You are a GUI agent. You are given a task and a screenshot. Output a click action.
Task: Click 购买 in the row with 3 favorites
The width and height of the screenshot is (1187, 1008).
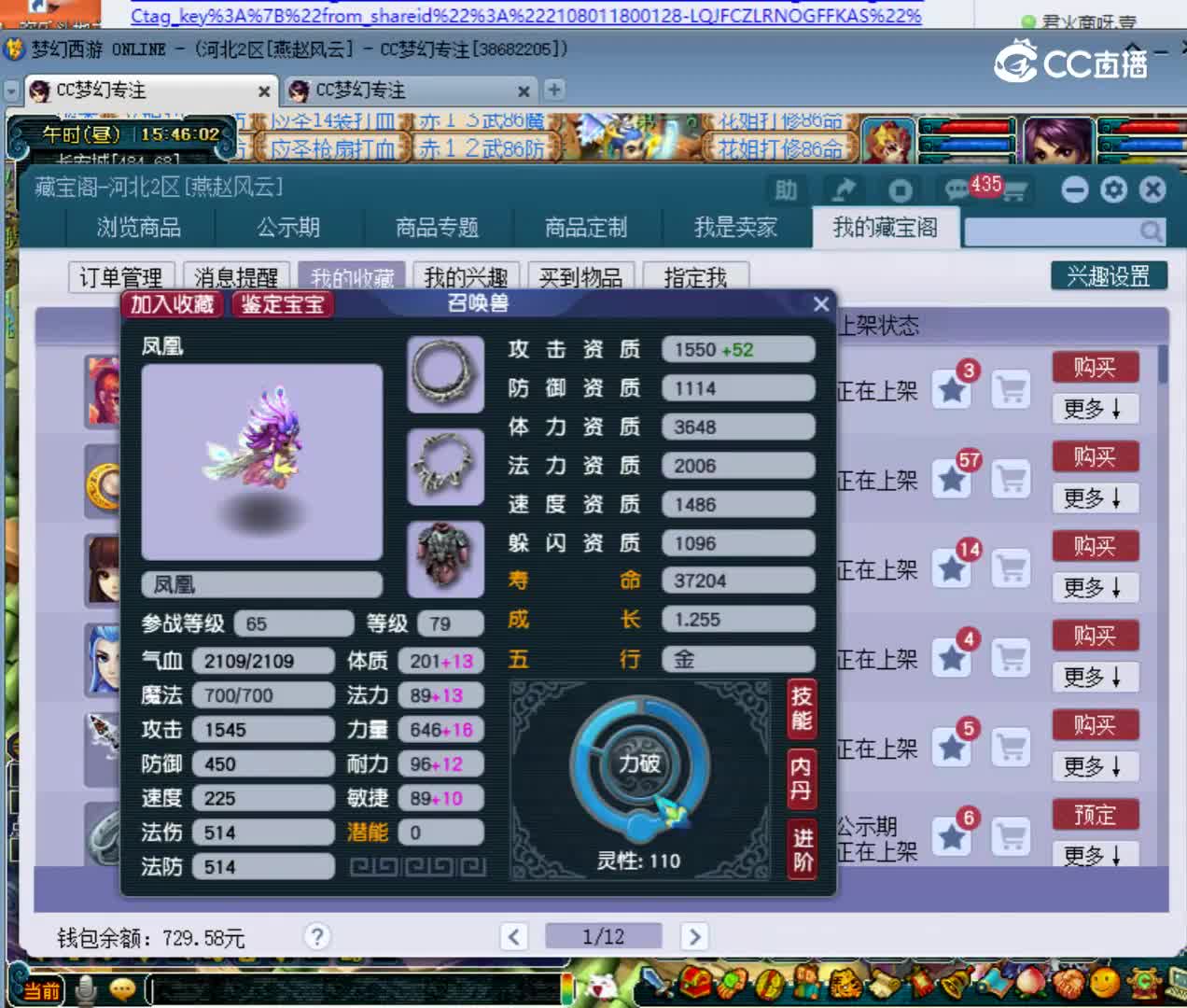coord(1095,367)
